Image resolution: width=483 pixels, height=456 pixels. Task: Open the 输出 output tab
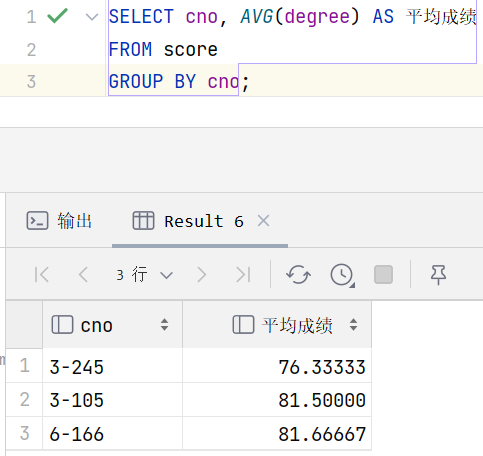(x=59, y=221)
